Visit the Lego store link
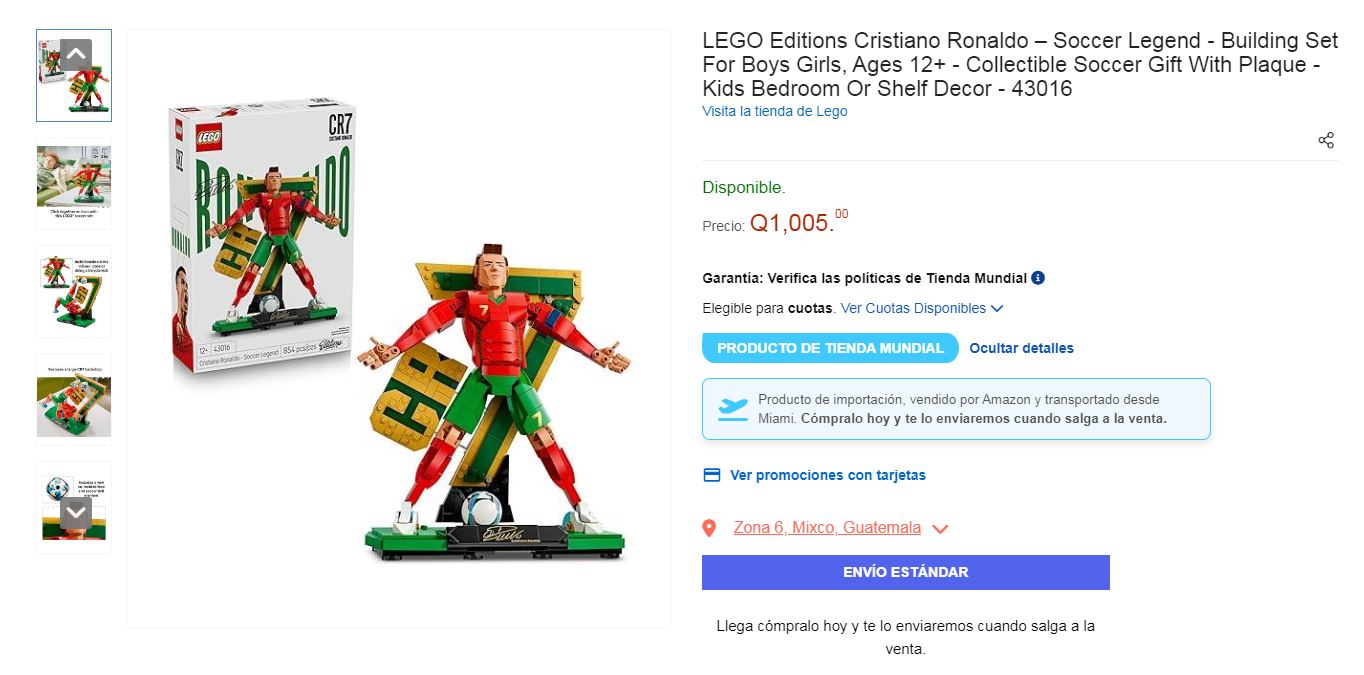The height and width of the screenshot is (675, 1364). pos(774,111)
